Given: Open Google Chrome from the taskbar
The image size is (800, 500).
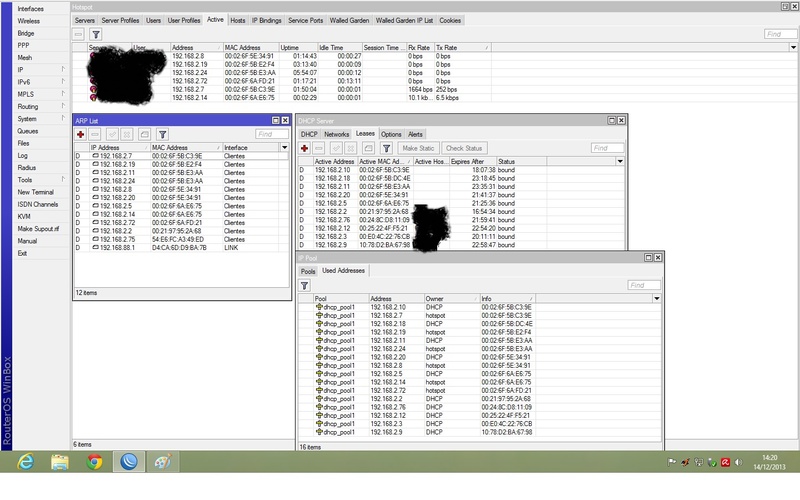Looking at the screenshot, I should [x=94, y=462].
